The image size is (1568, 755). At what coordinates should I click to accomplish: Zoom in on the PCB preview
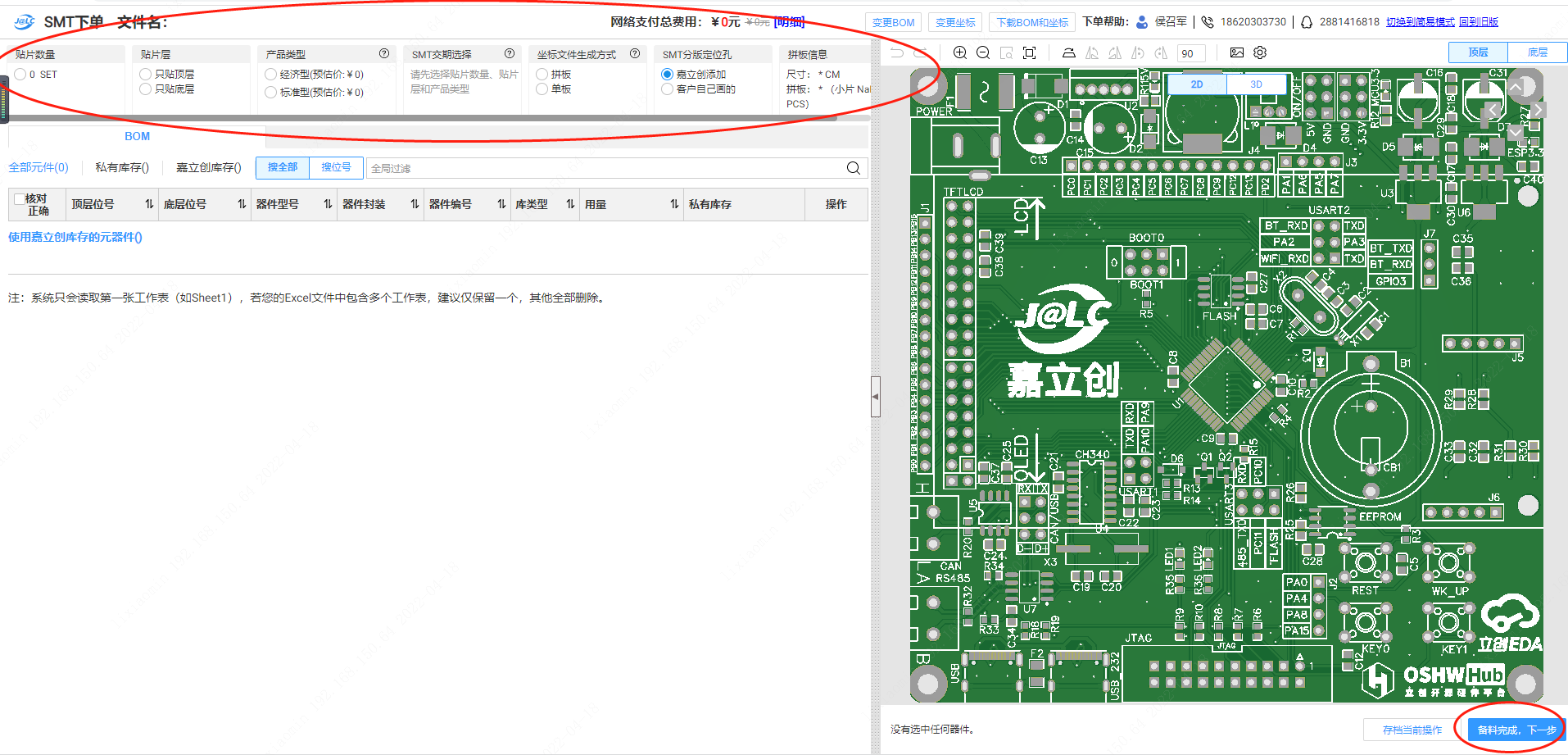click(959, 53)
